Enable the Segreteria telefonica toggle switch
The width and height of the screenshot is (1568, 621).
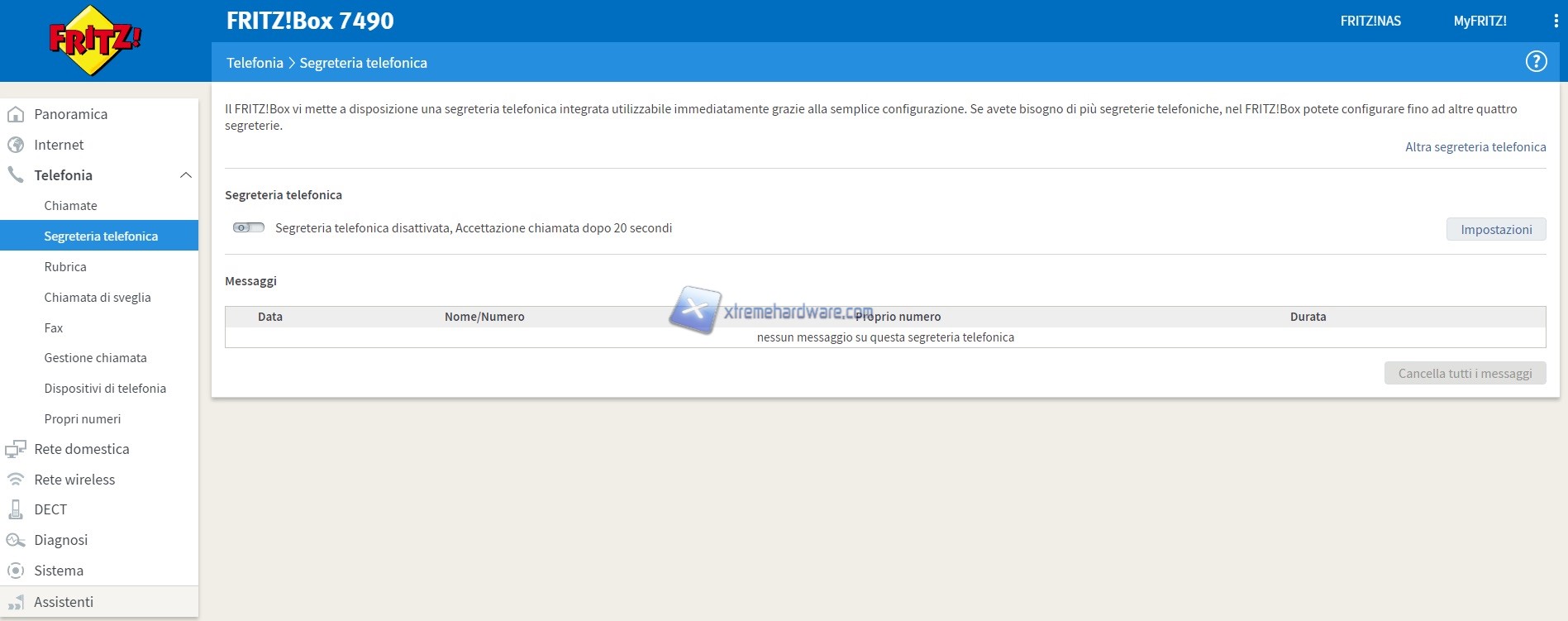point(248,227)
